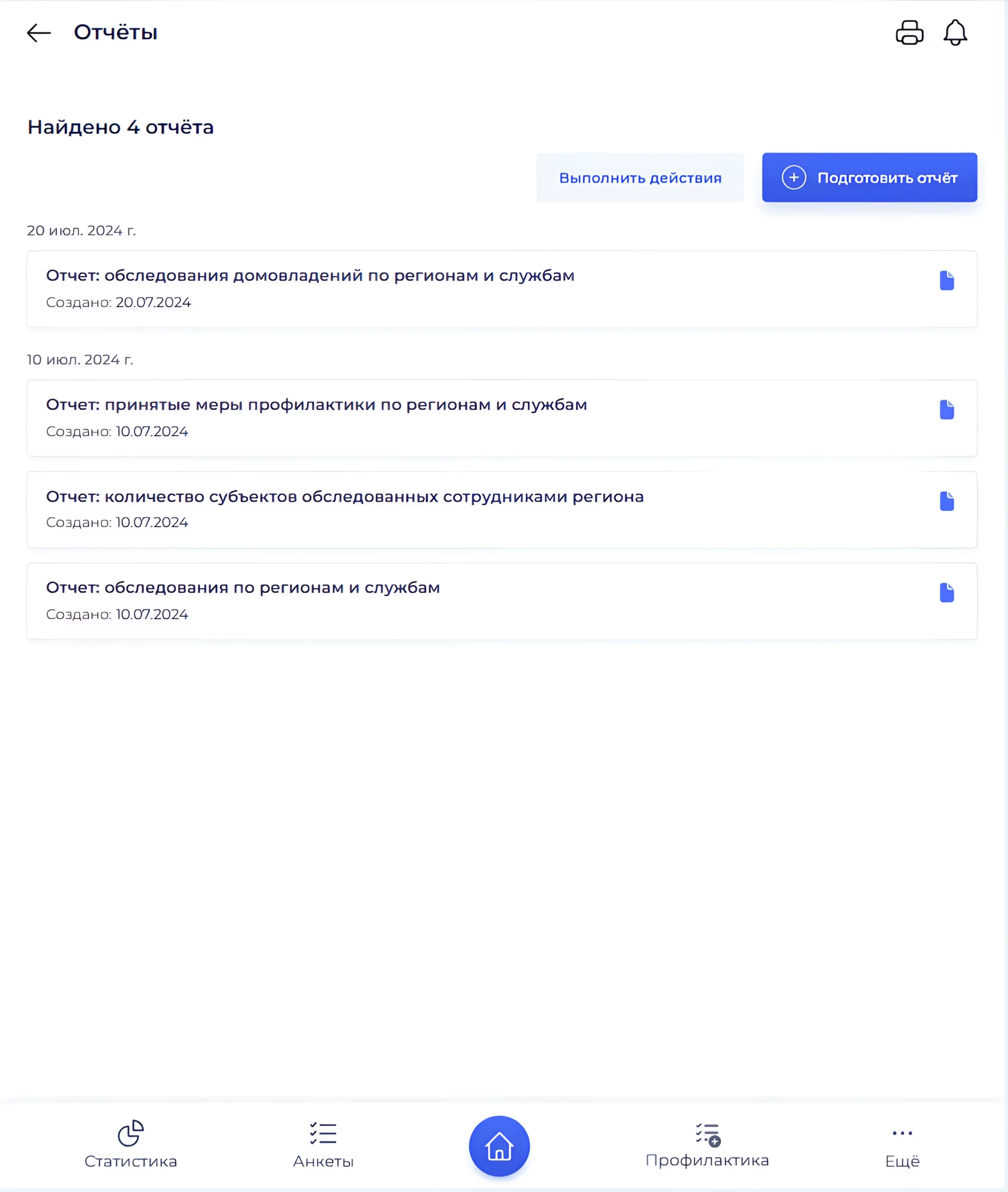The height and width of the screenshot is (1192, 1008).
Task: Switch to the 'Анкеты' tab label
Action: [324, 1161]
